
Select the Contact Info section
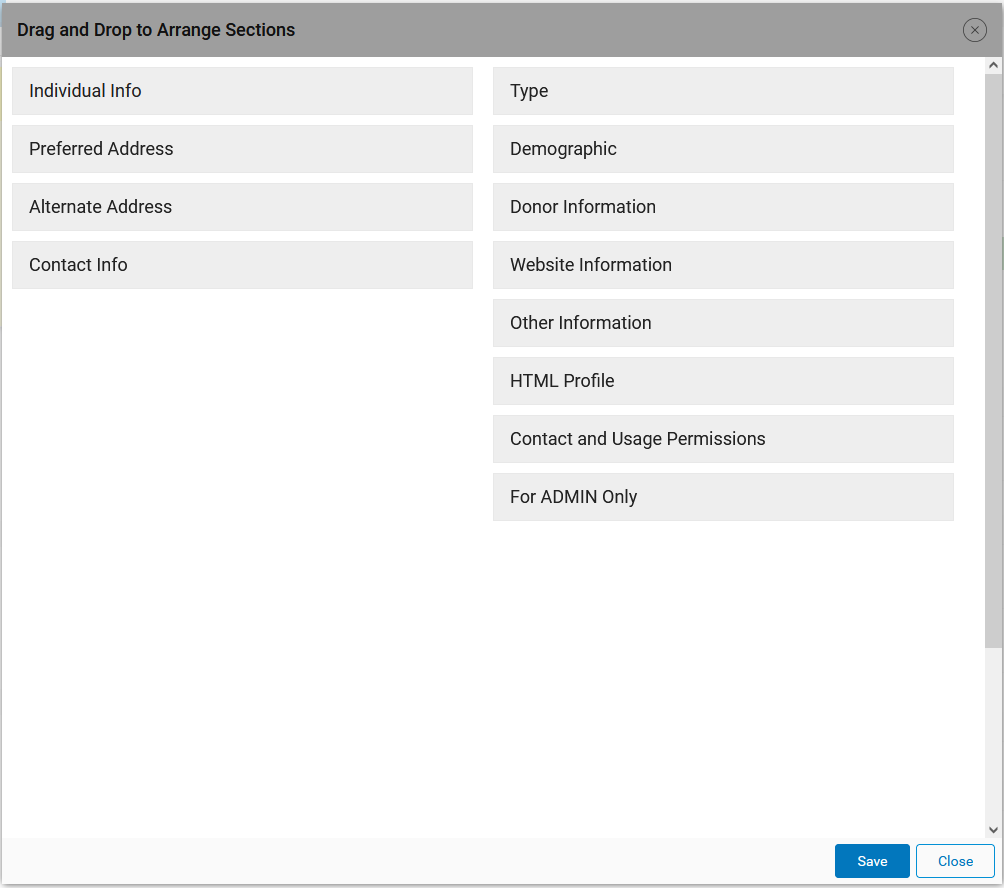pos(242,265)
